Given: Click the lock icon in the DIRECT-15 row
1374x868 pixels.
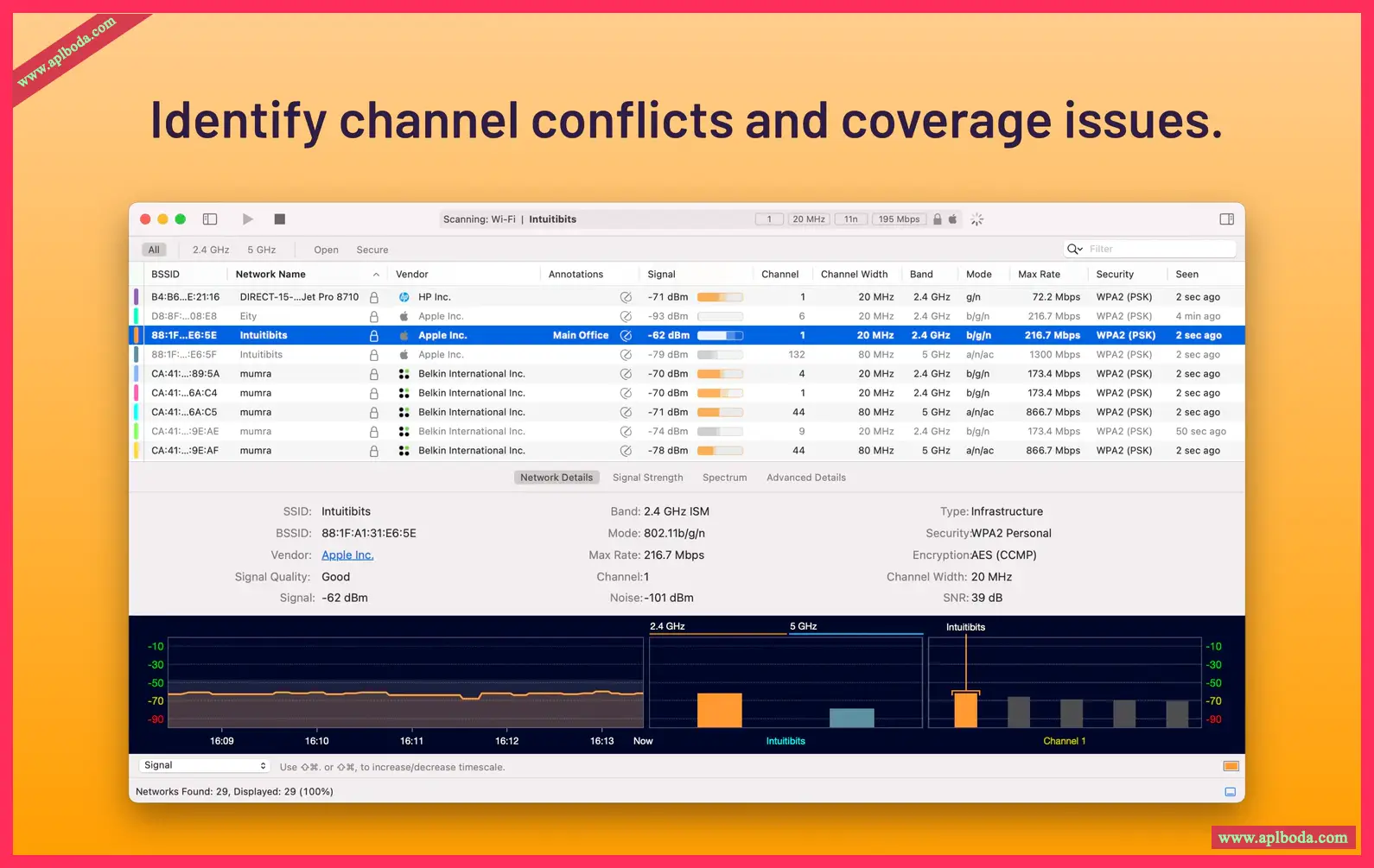Looking at the screenshot, I should (x=374, y=297).
